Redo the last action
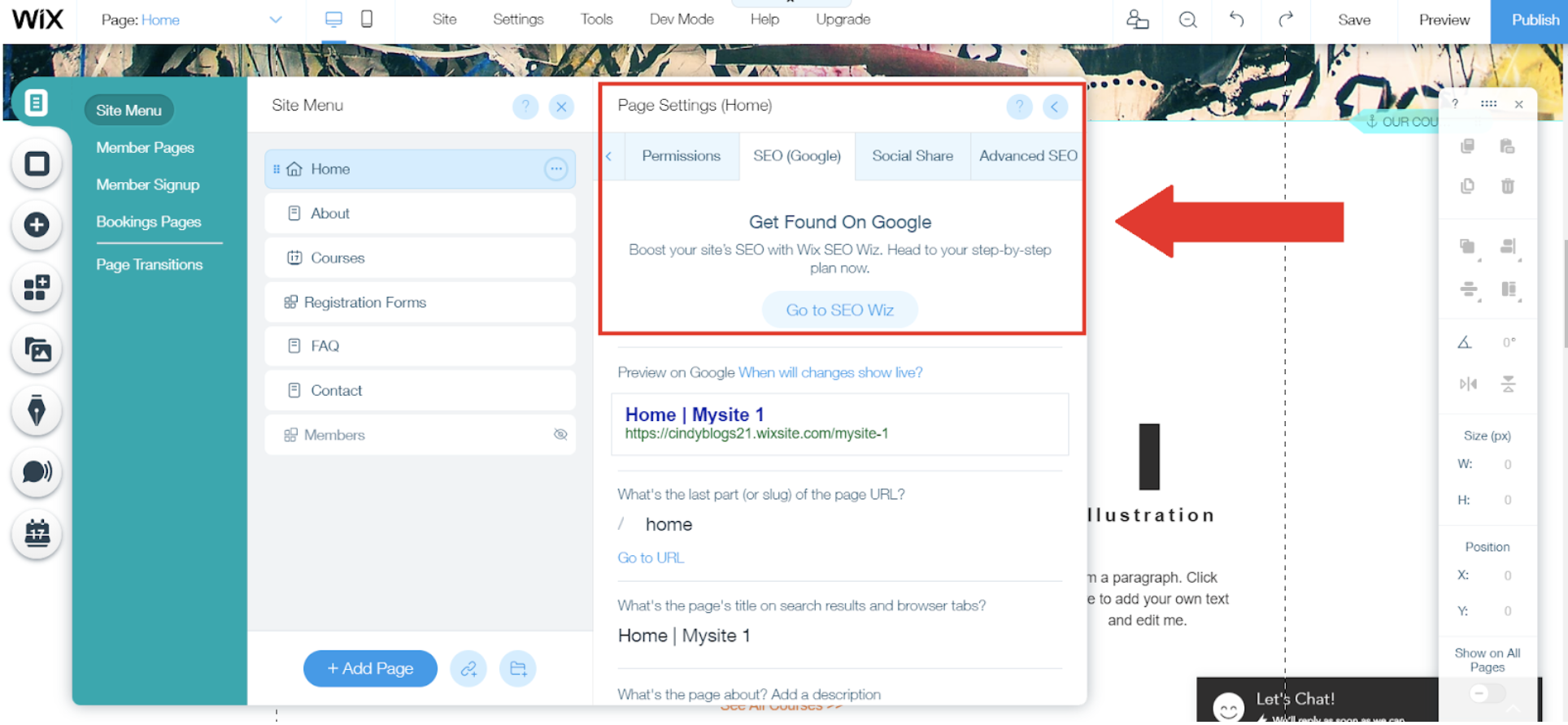 [1286, 20]
